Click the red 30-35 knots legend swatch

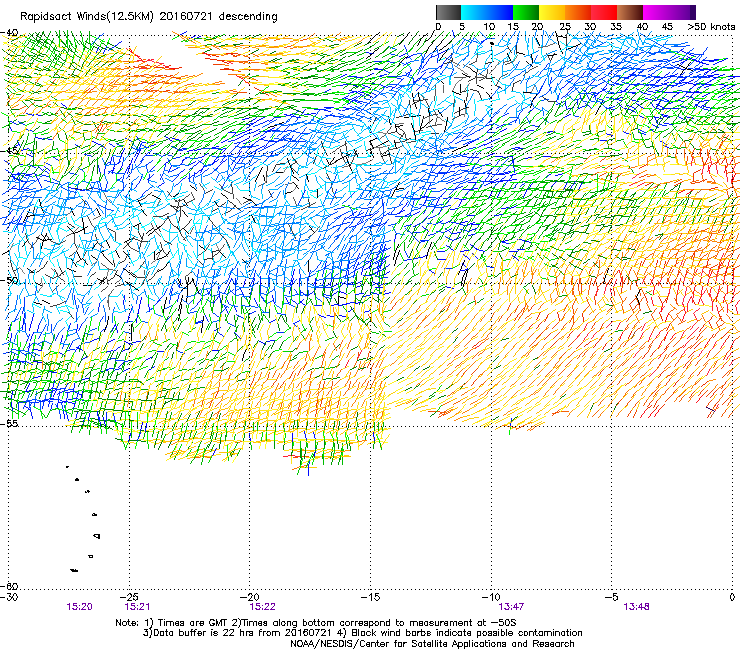[604, 12]
